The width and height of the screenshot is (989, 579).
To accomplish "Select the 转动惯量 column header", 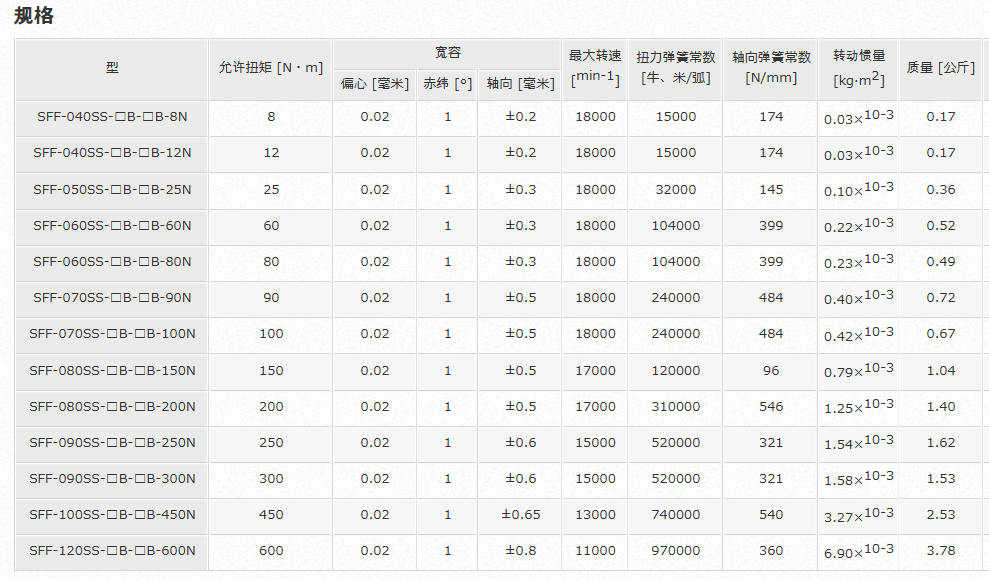I will pyautogui.click(x=859, y=67).
